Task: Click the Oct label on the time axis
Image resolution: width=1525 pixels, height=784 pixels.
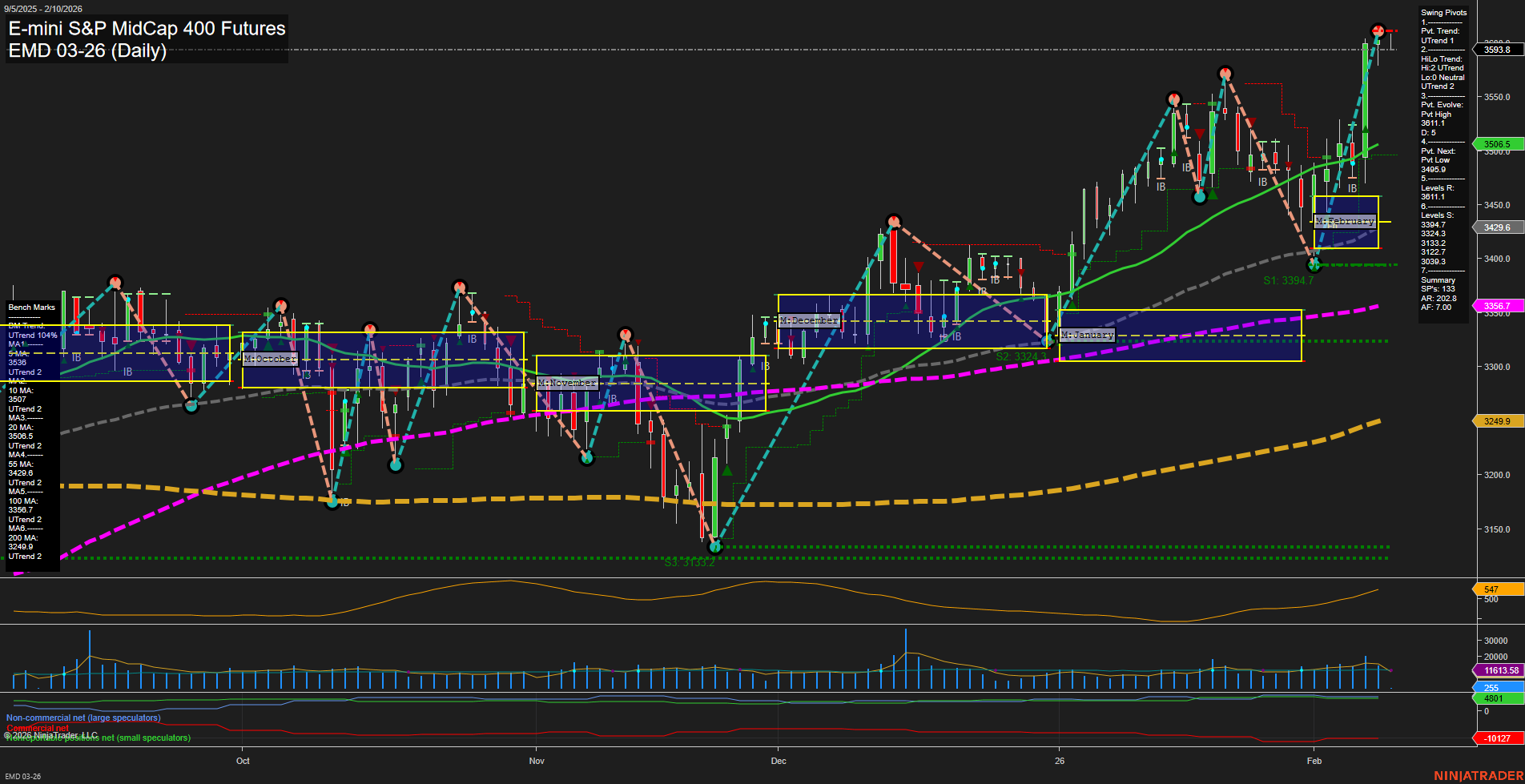Action: pos(243,761)
